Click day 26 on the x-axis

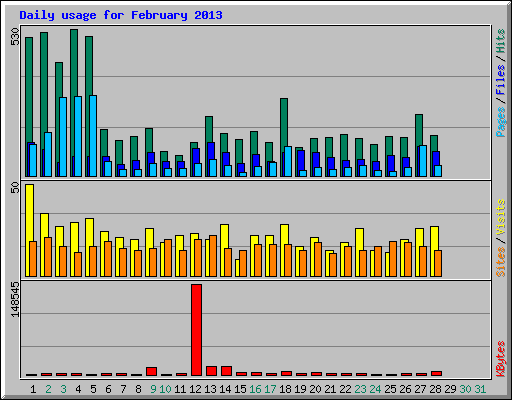(405, 389)
